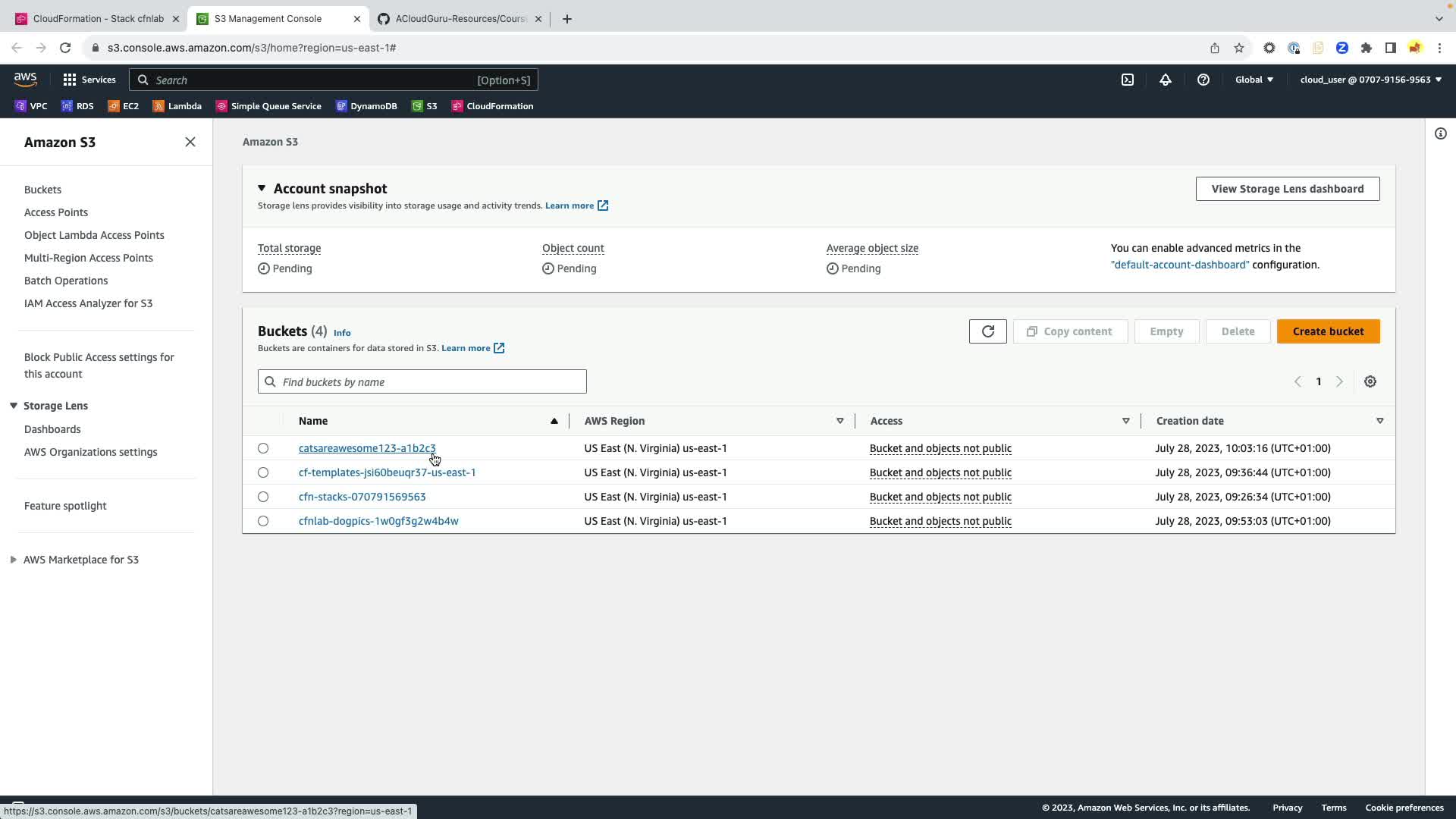Select radio button for cfn-stacks-070791569563 bucket
Viewport: 1456px width, 819px height.
click(x=263, y=497)
